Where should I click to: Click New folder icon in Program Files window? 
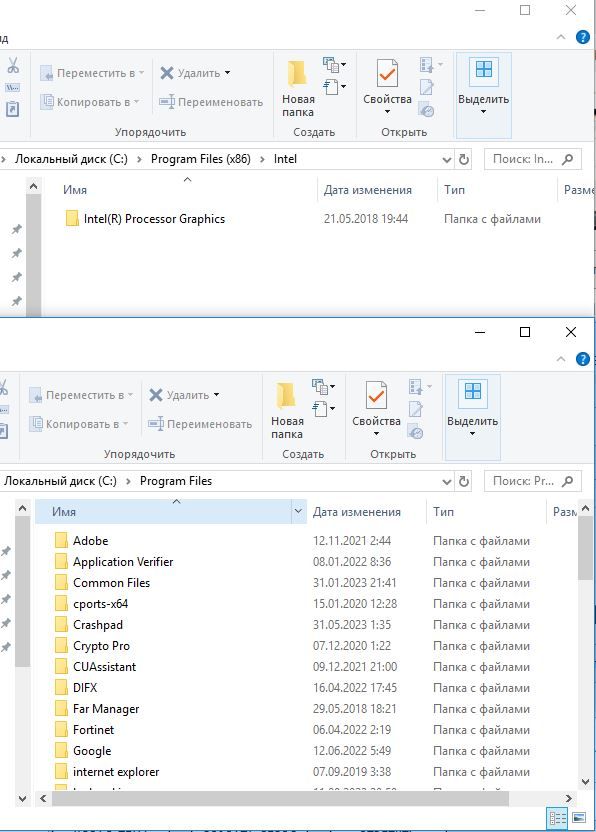[x=287, y=395]
